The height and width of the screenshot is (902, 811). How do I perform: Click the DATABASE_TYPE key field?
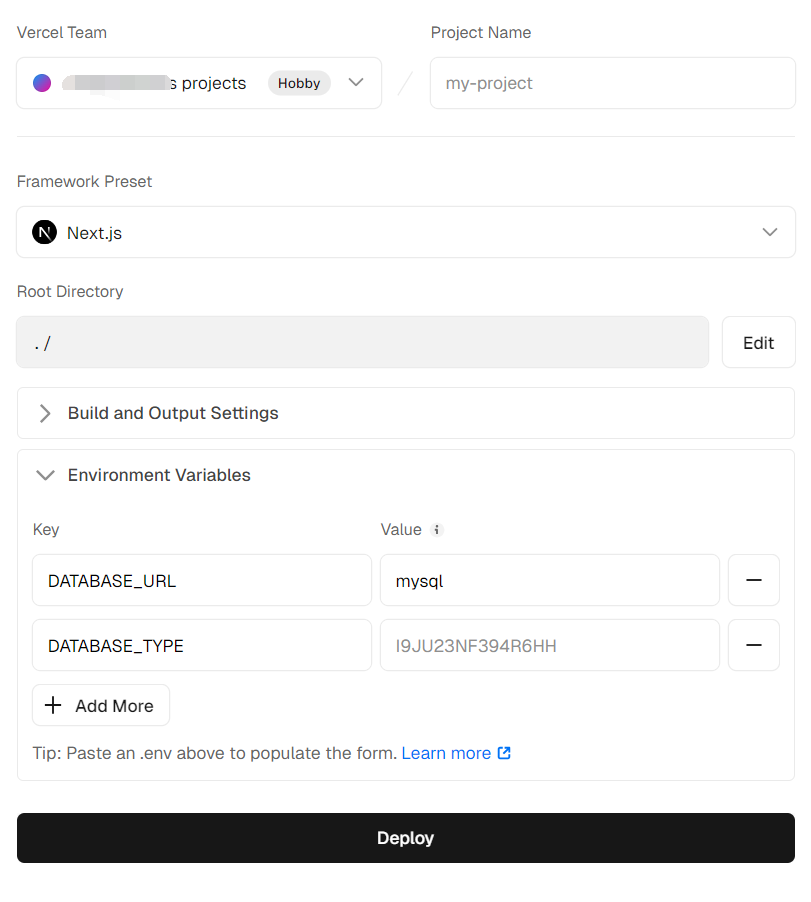coord(202,646)
